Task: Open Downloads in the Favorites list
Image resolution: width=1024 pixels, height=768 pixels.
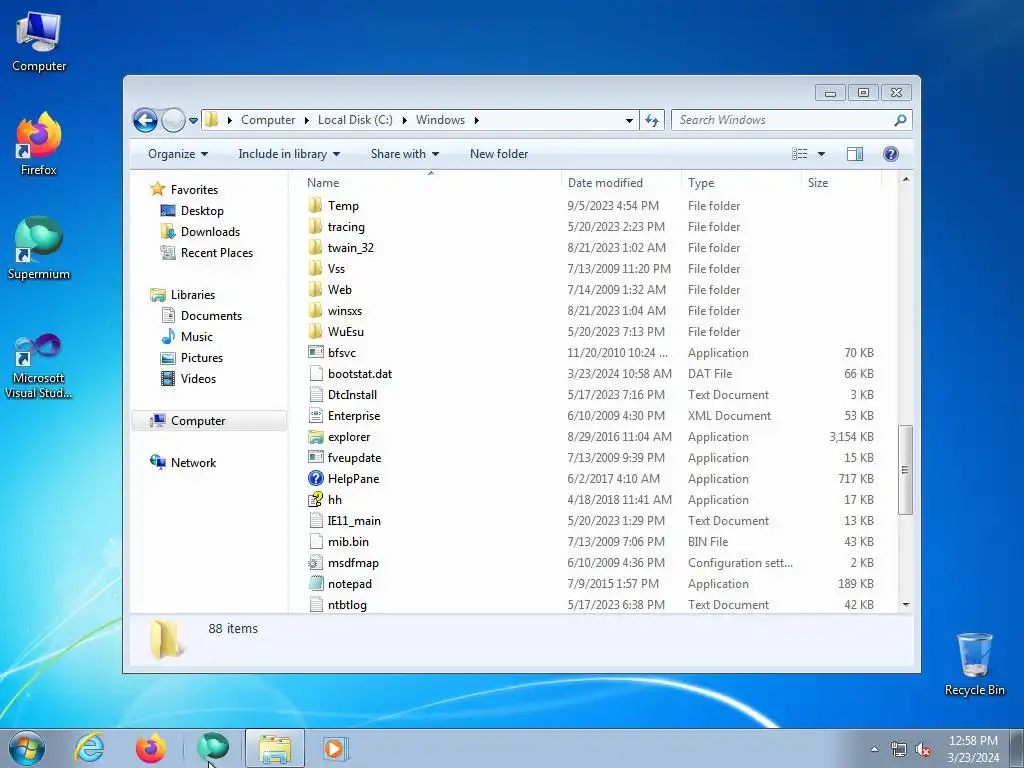Action: tap(210, 232)
